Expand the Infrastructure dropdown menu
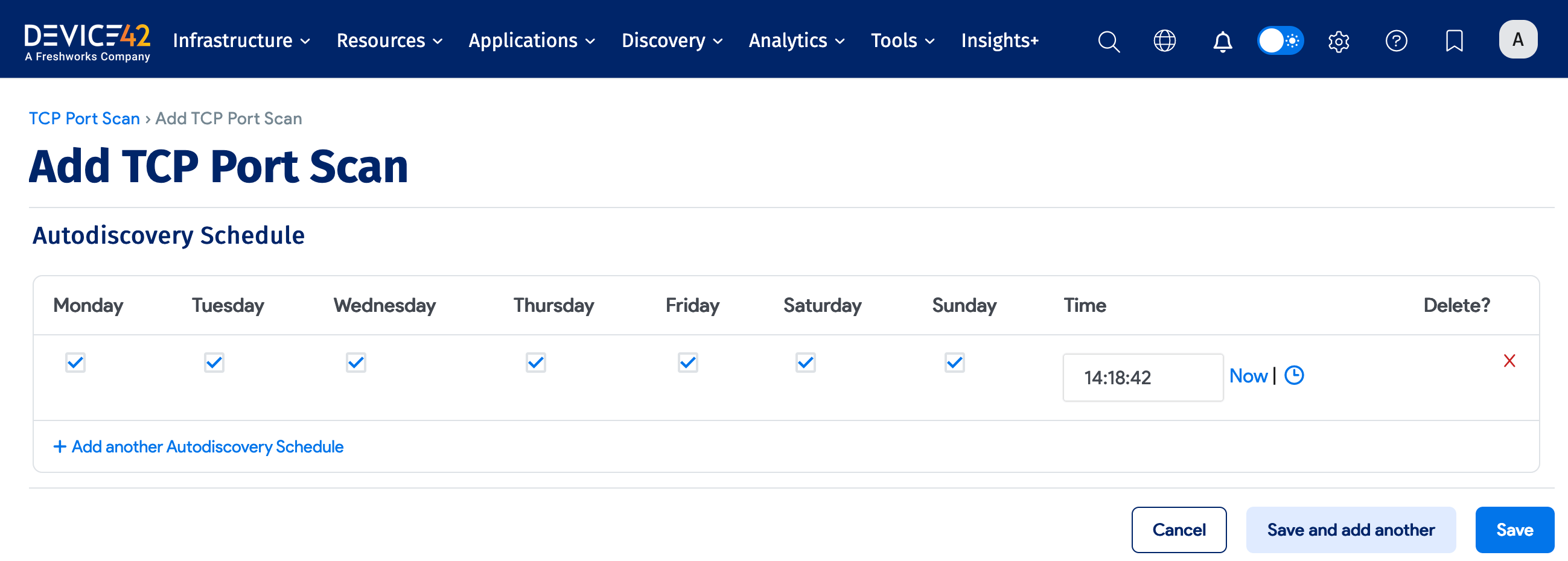The image size is (1568, 561). 241,41
